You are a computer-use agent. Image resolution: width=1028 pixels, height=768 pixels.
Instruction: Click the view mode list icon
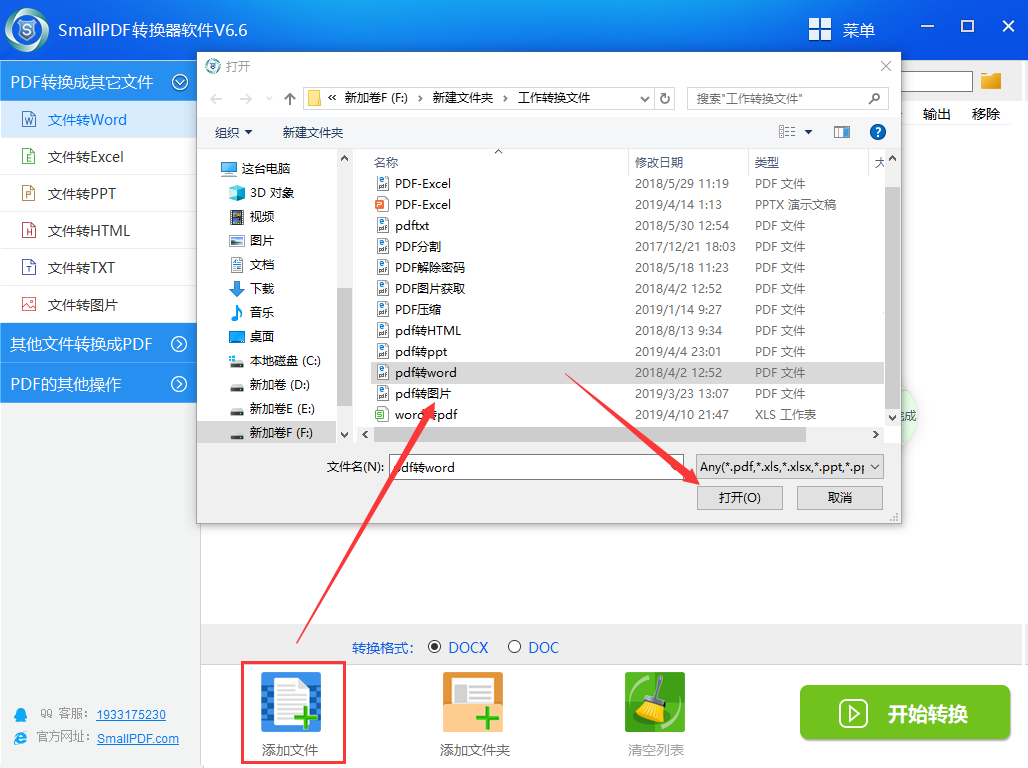tap(787, 132)
